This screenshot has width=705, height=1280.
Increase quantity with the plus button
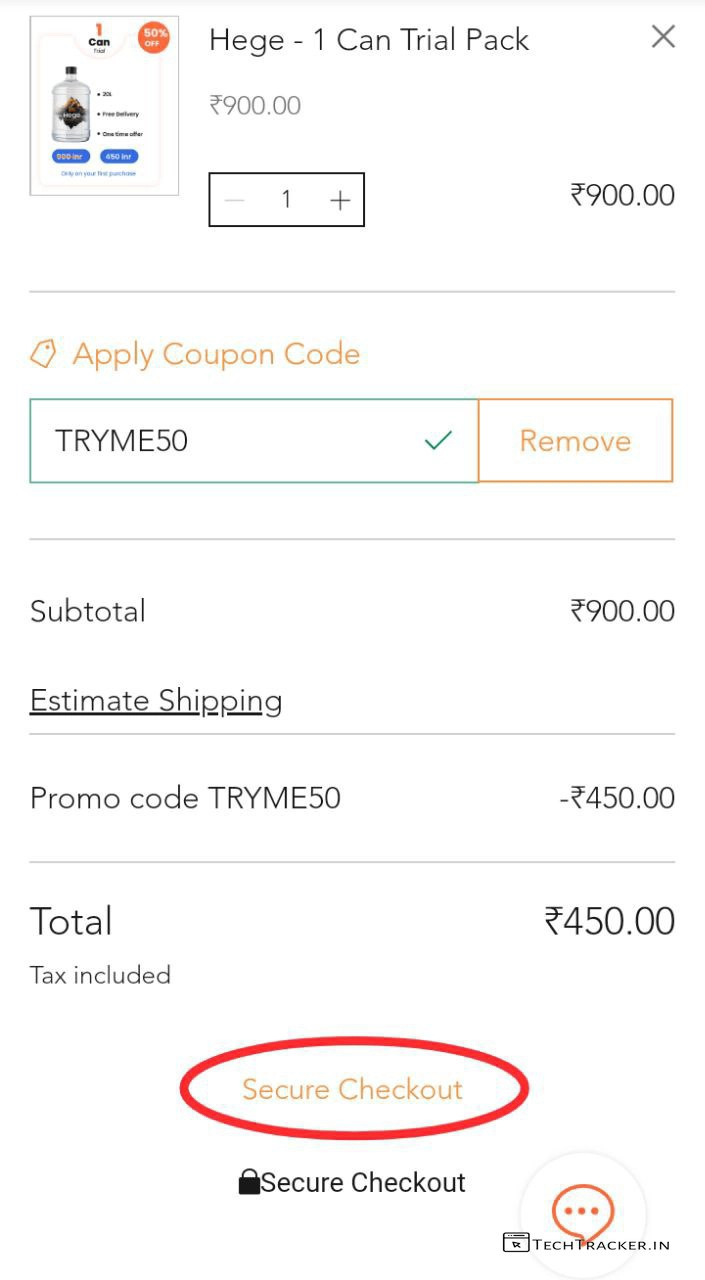340,200
